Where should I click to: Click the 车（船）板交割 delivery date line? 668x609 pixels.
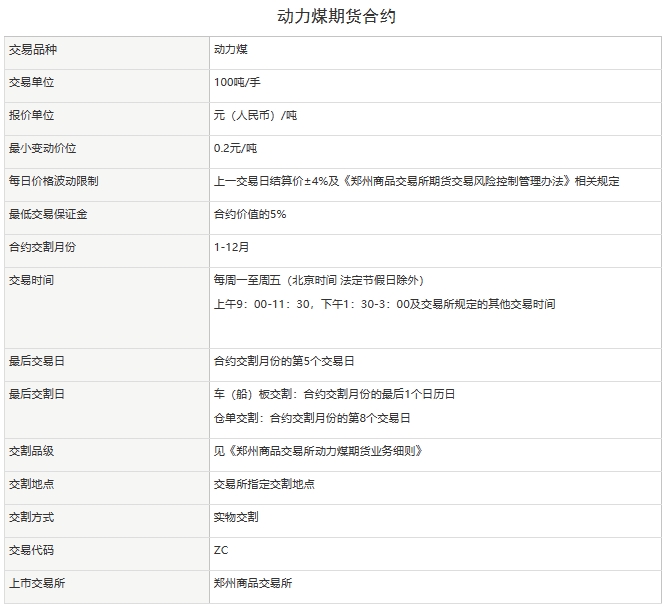pos(334,394)
